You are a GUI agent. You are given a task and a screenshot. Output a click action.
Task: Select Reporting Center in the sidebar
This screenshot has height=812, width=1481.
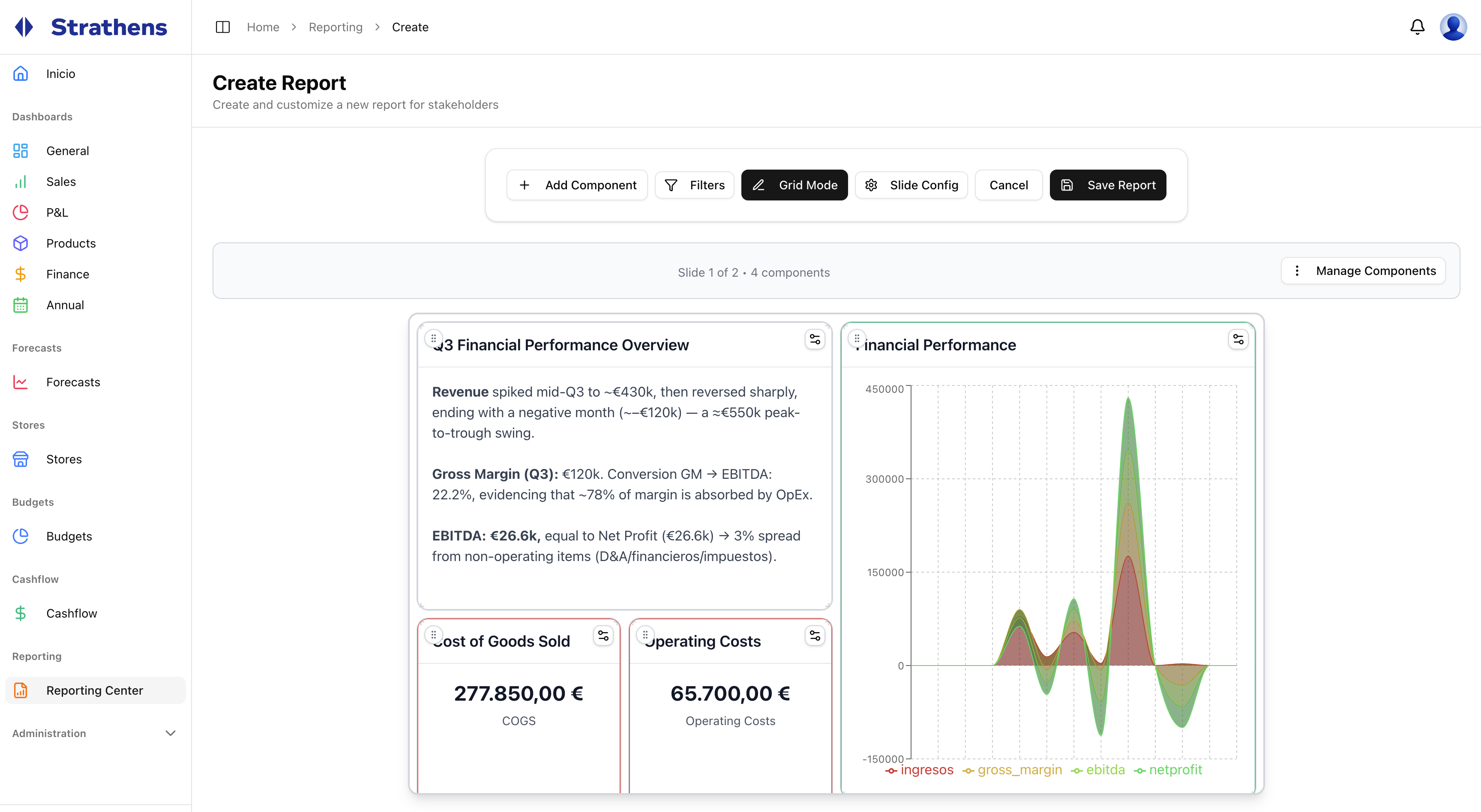tap(94, 690)
